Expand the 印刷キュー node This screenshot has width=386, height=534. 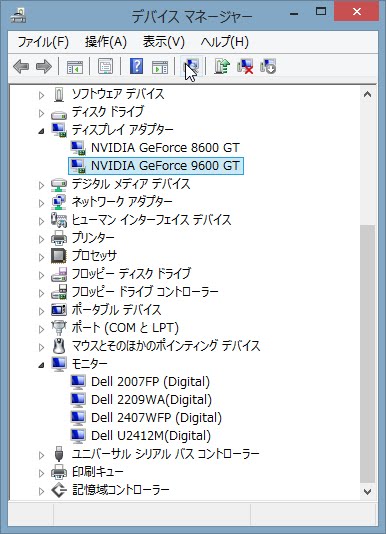(41, 473)
